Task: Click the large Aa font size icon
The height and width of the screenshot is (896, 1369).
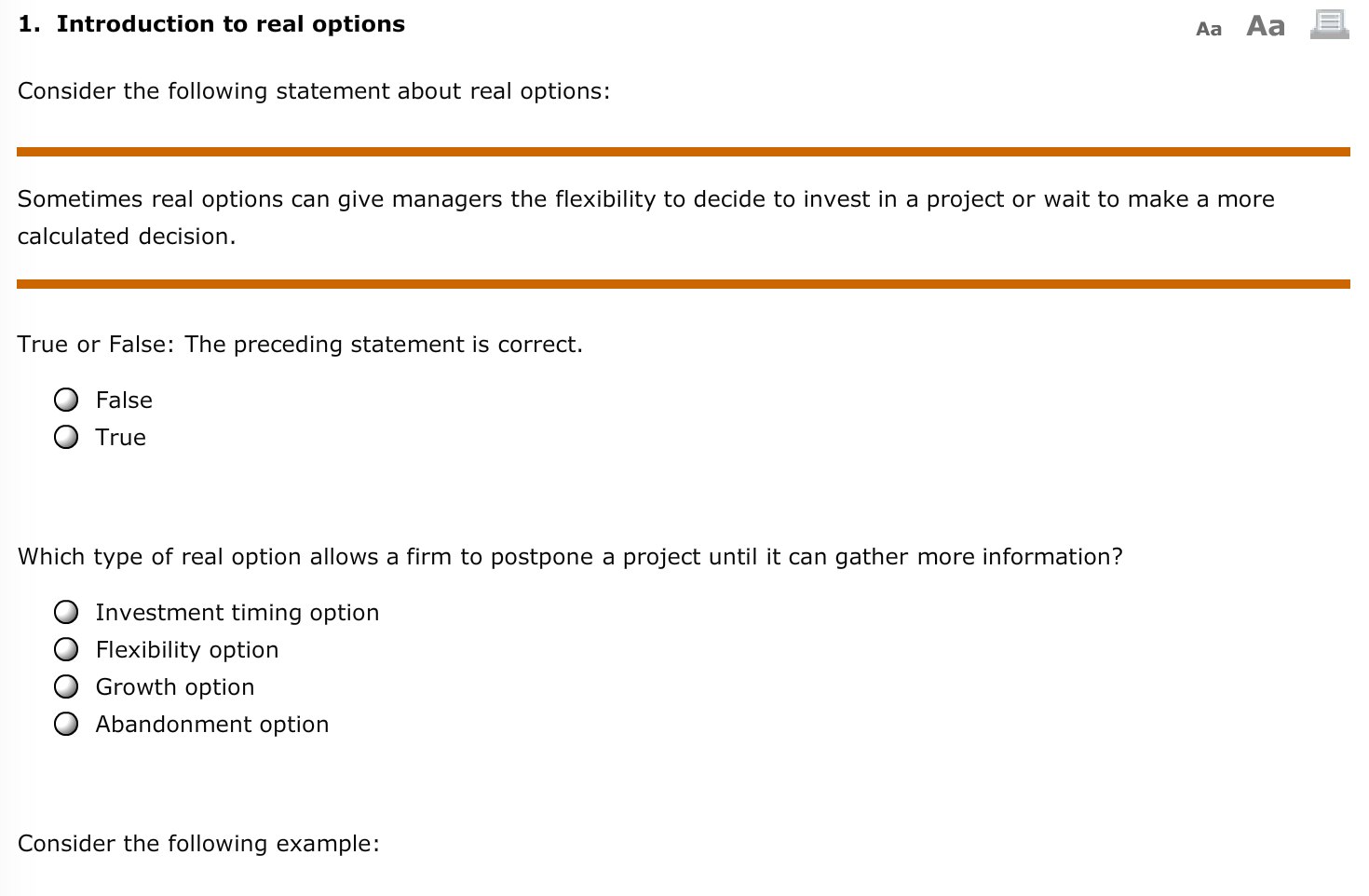Action: tap(1264, 26)
